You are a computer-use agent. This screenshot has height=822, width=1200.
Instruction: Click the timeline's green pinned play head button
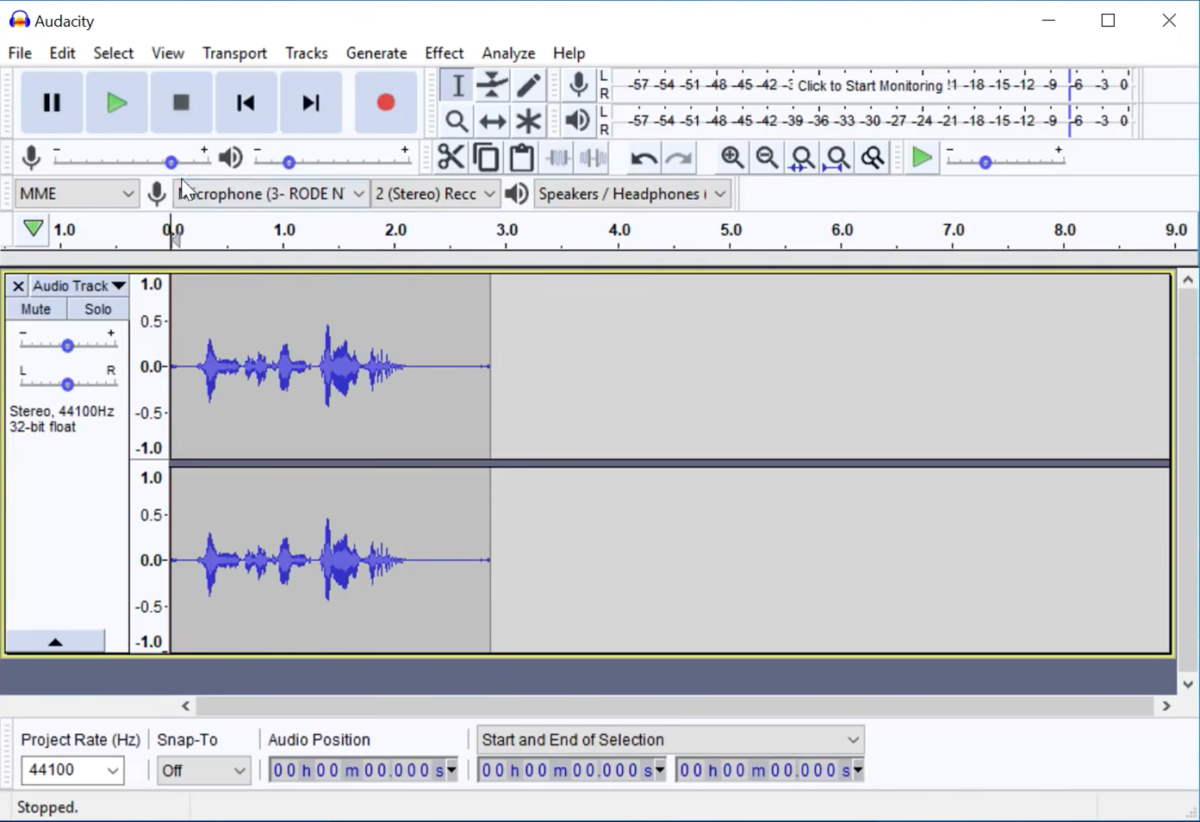click(x=33, y=229)
